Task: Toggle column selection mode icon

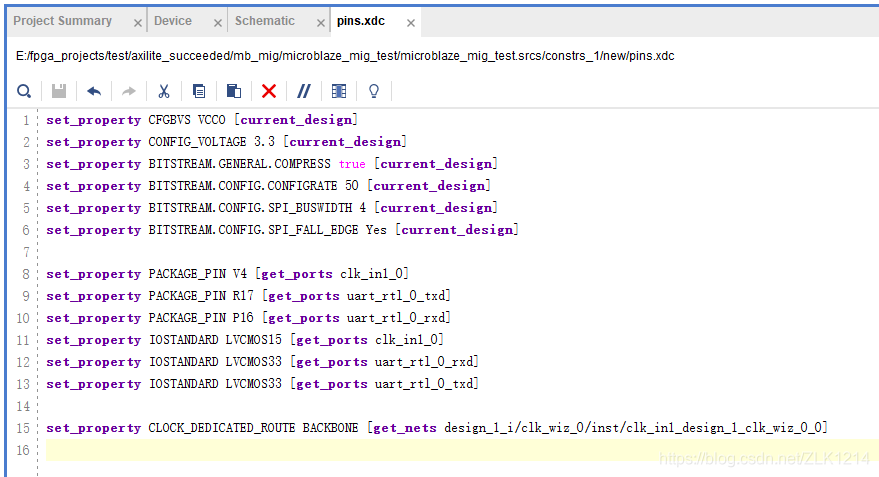Action: coord(339,91)
